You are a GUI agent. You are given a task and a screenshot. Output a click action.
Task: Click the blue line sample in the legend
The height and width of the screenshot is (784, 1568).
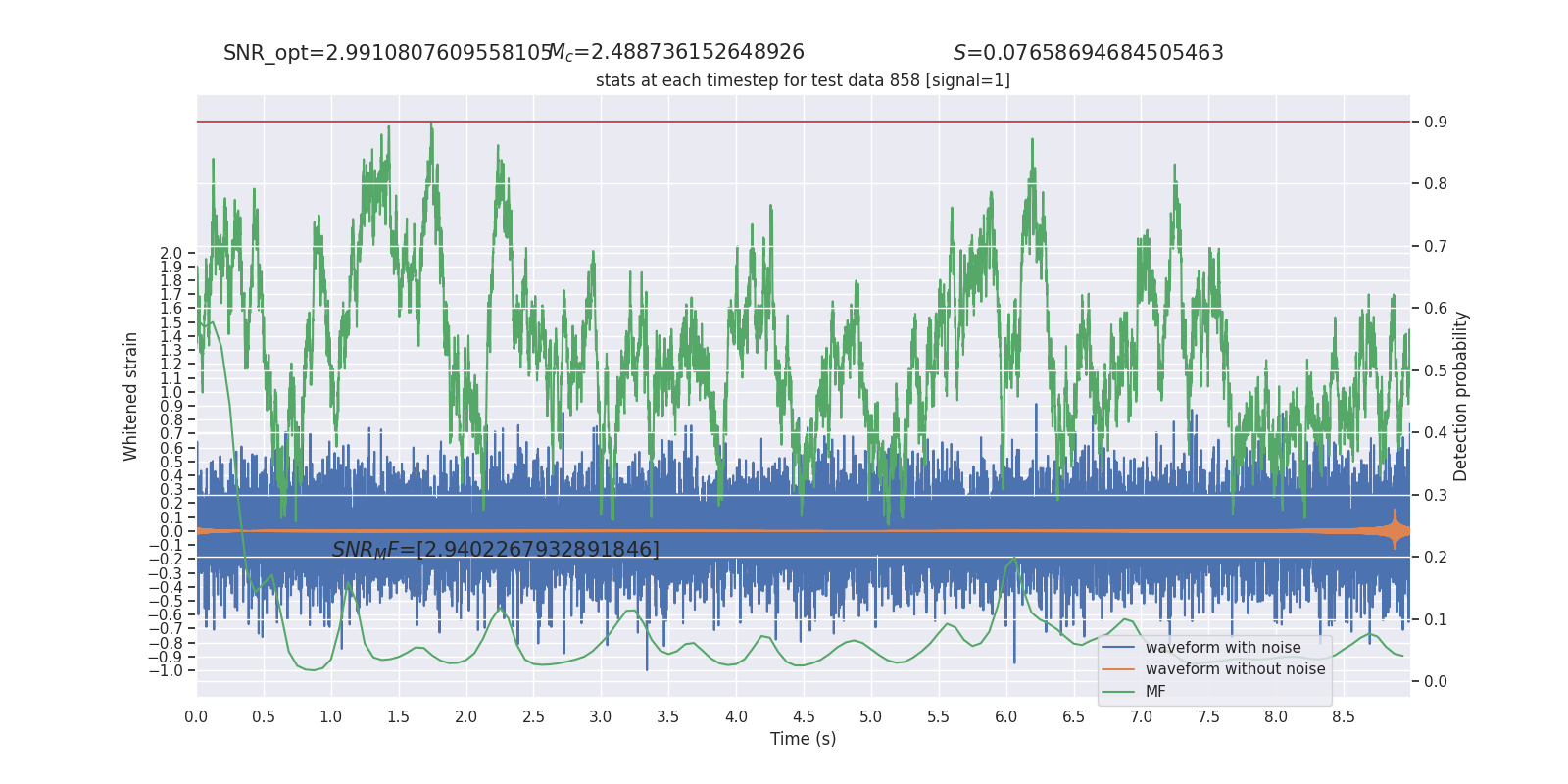pos(1118,648)
